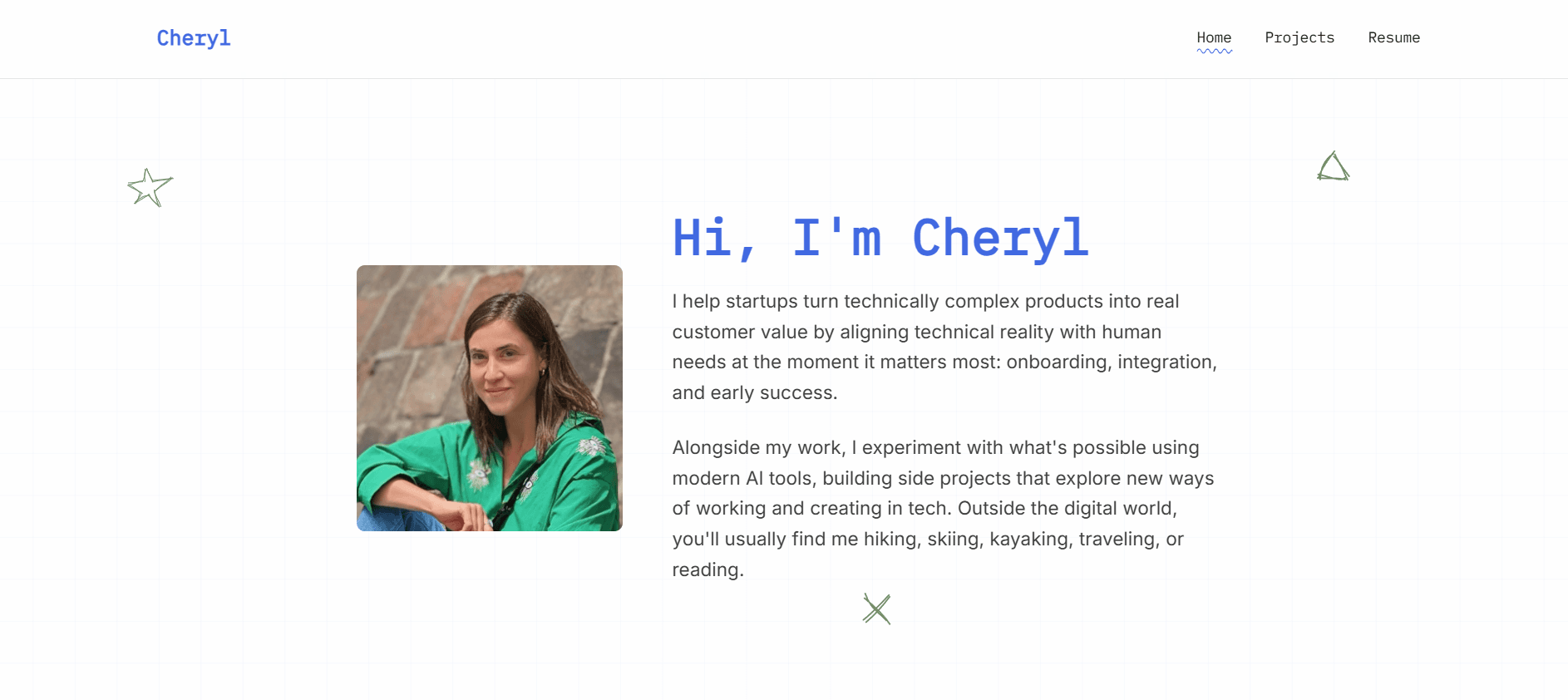Open the Cheryl logo link

pyautogui.click(x=194, y=38)
